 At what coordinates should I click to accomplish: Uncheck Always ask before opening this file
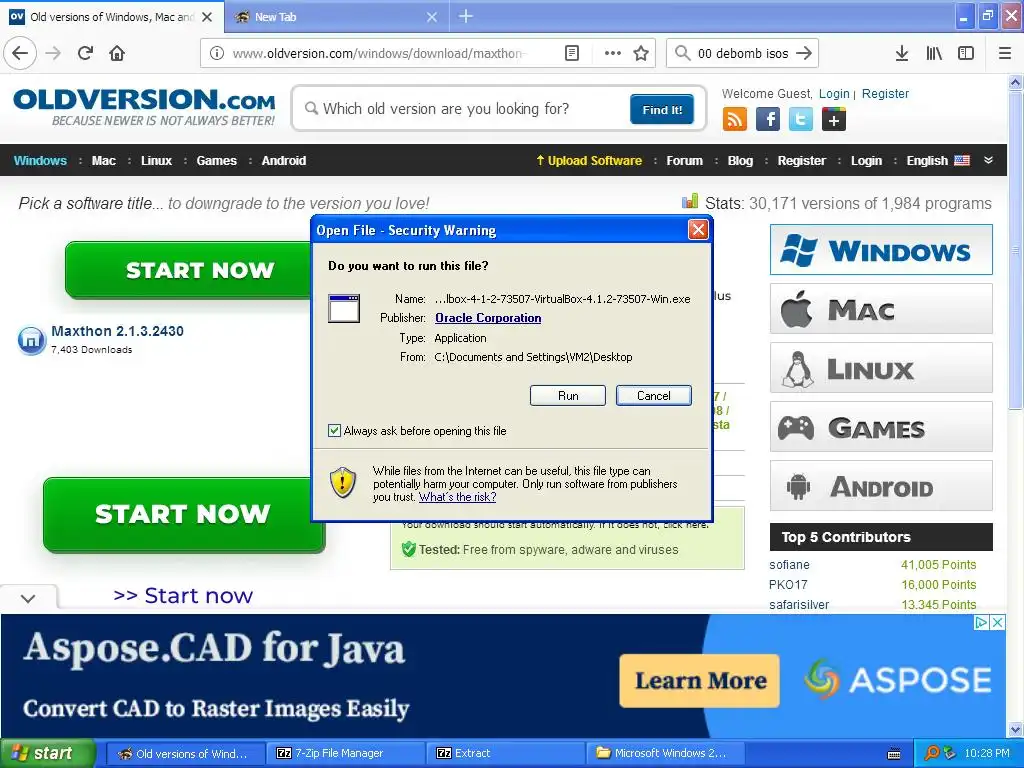tap(334, 430)
